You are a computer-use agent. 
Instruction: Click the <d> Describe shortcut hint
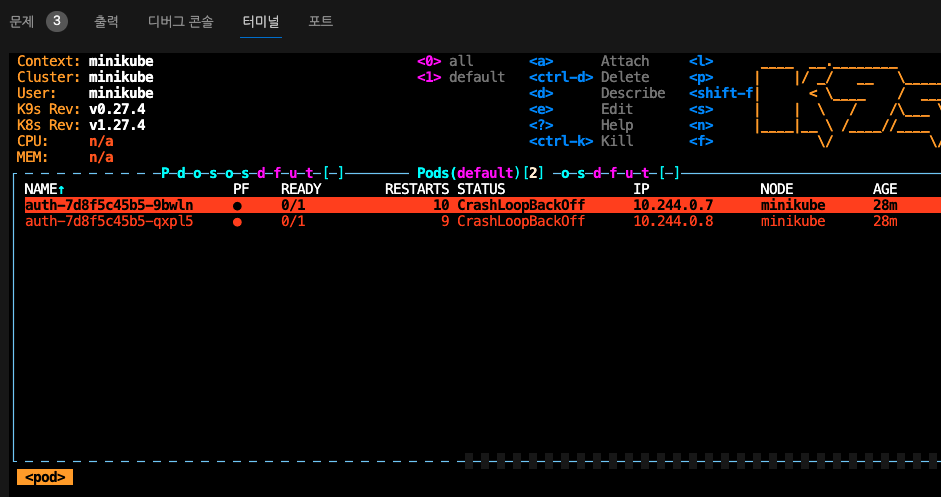click(597, 94)
